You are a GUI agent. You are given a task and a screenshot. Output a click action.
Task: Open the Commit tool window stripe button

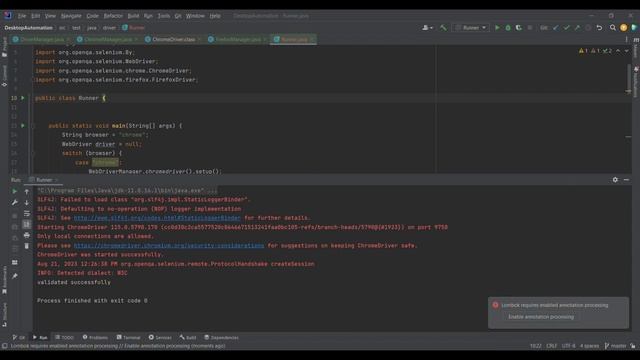click(4, 76)
